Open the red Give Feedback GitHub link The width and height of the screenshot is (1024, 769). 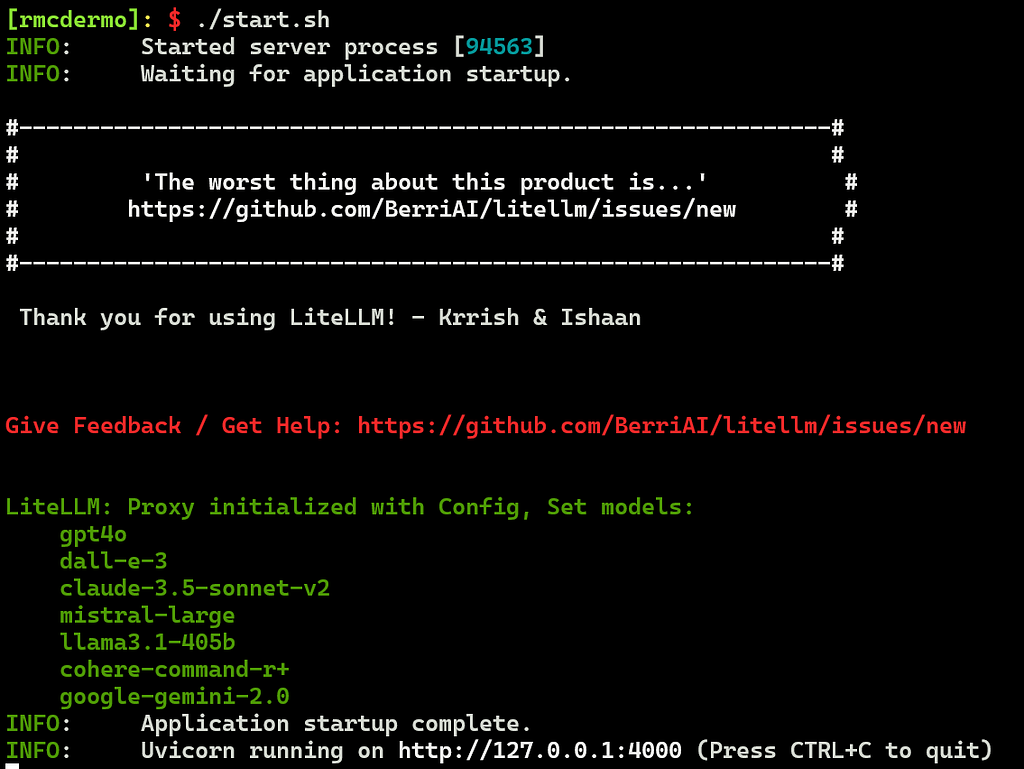tap(662, 426)
